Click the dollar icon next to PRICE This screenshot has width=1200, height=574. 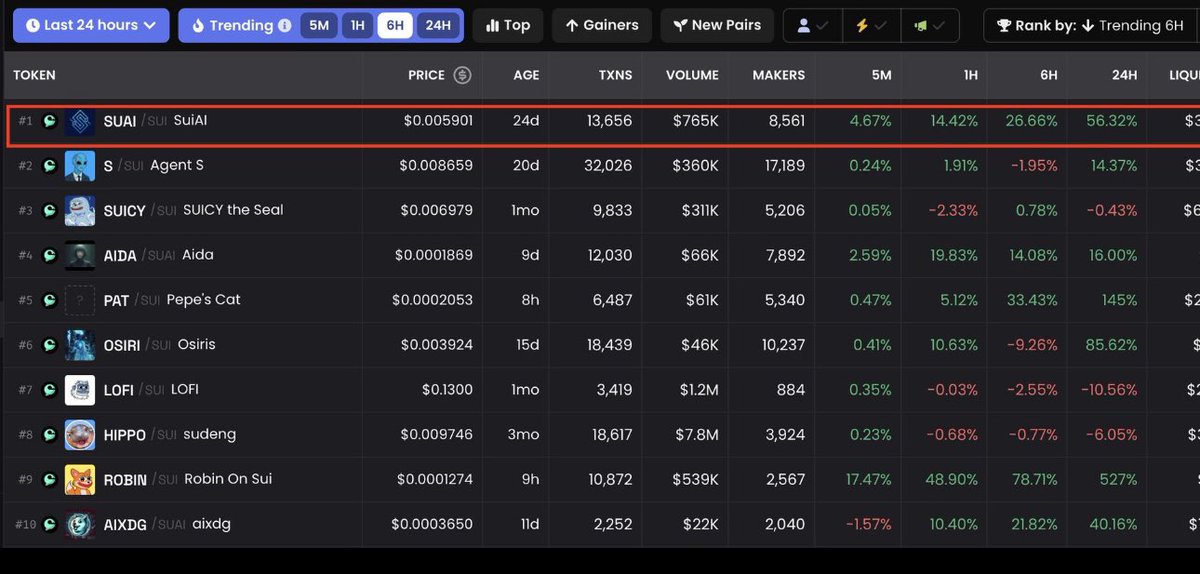click(x=462, y=75)
